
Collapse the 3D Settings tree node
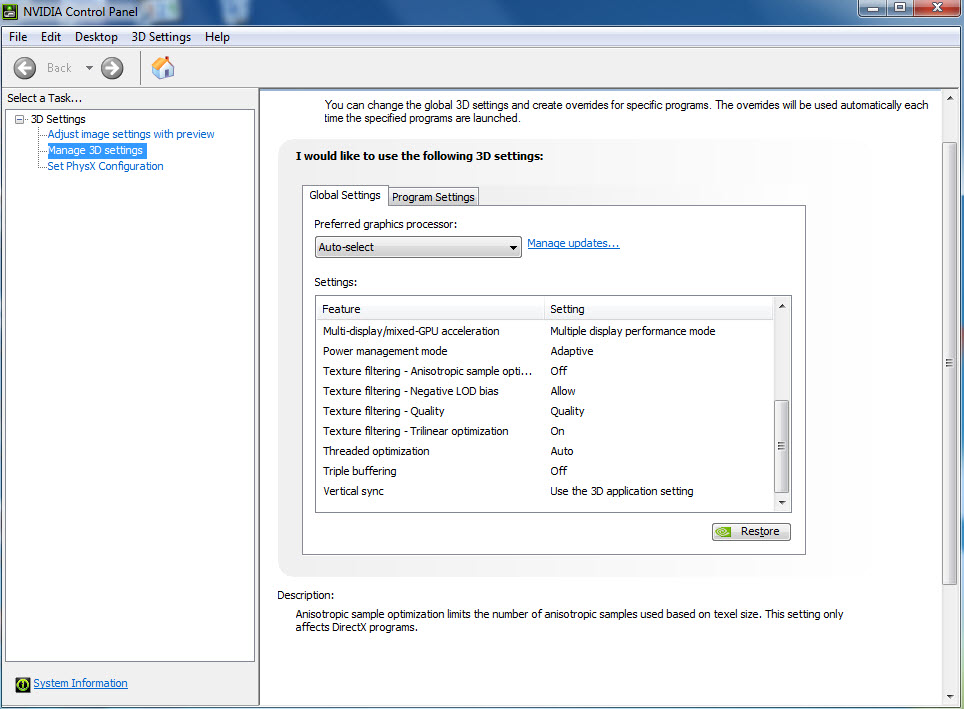click(x=20, y=119)
